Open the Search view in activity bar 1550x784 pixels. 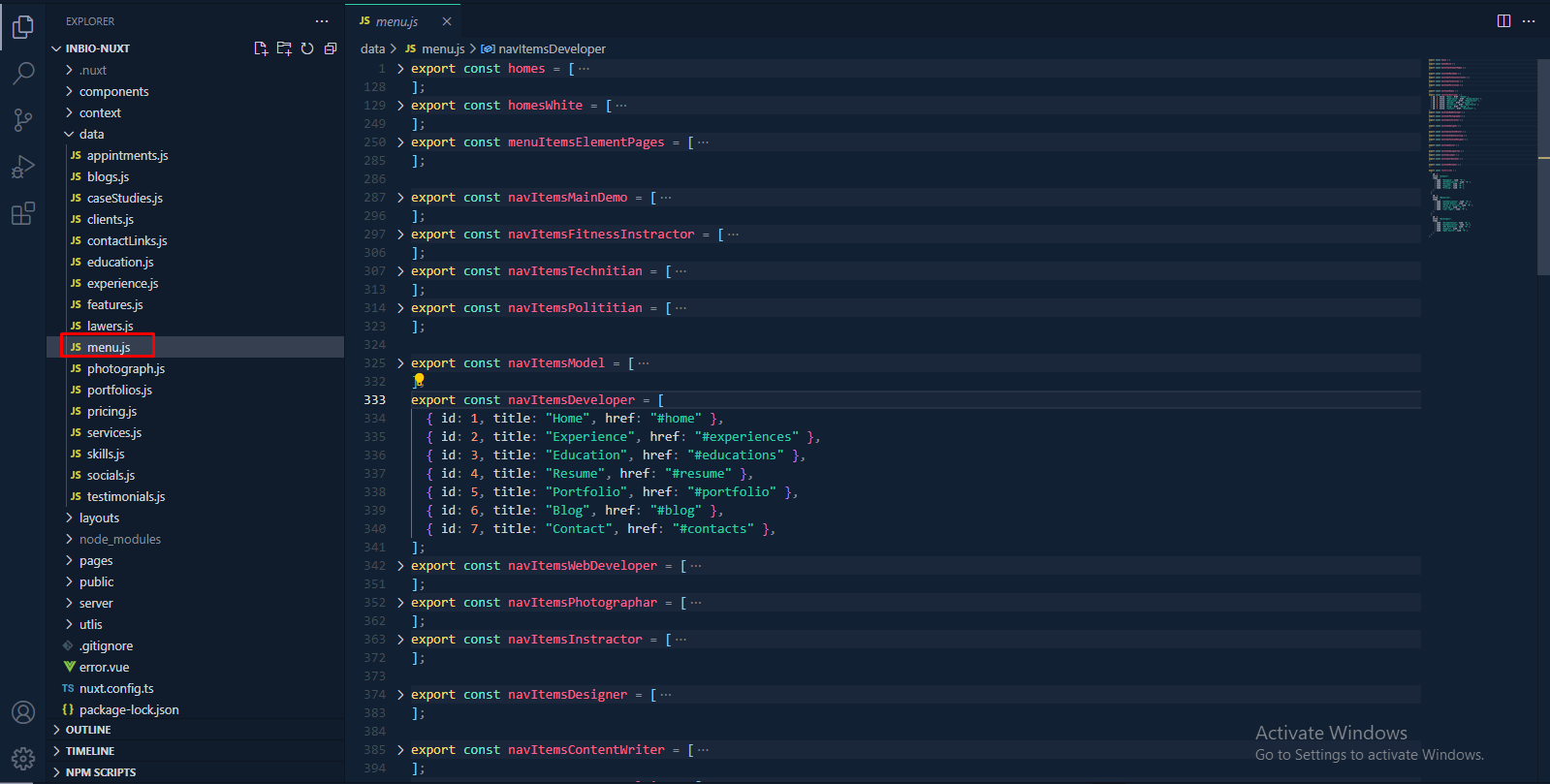(x=23, y=74)
